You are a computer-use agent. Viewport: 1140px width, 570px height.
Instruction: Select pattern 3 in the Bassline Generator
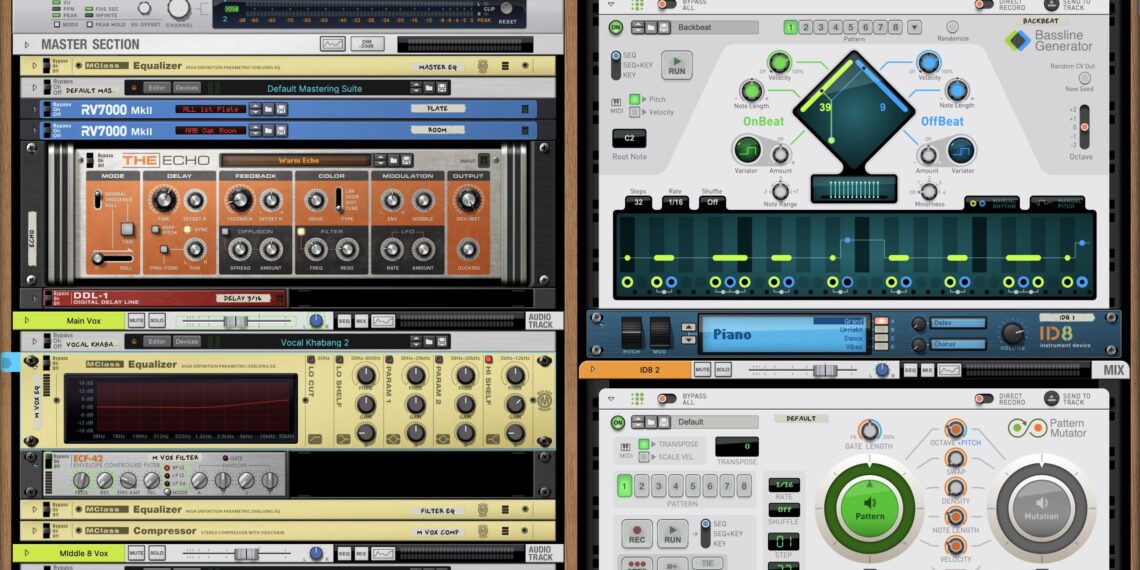(x=820, y=28)
